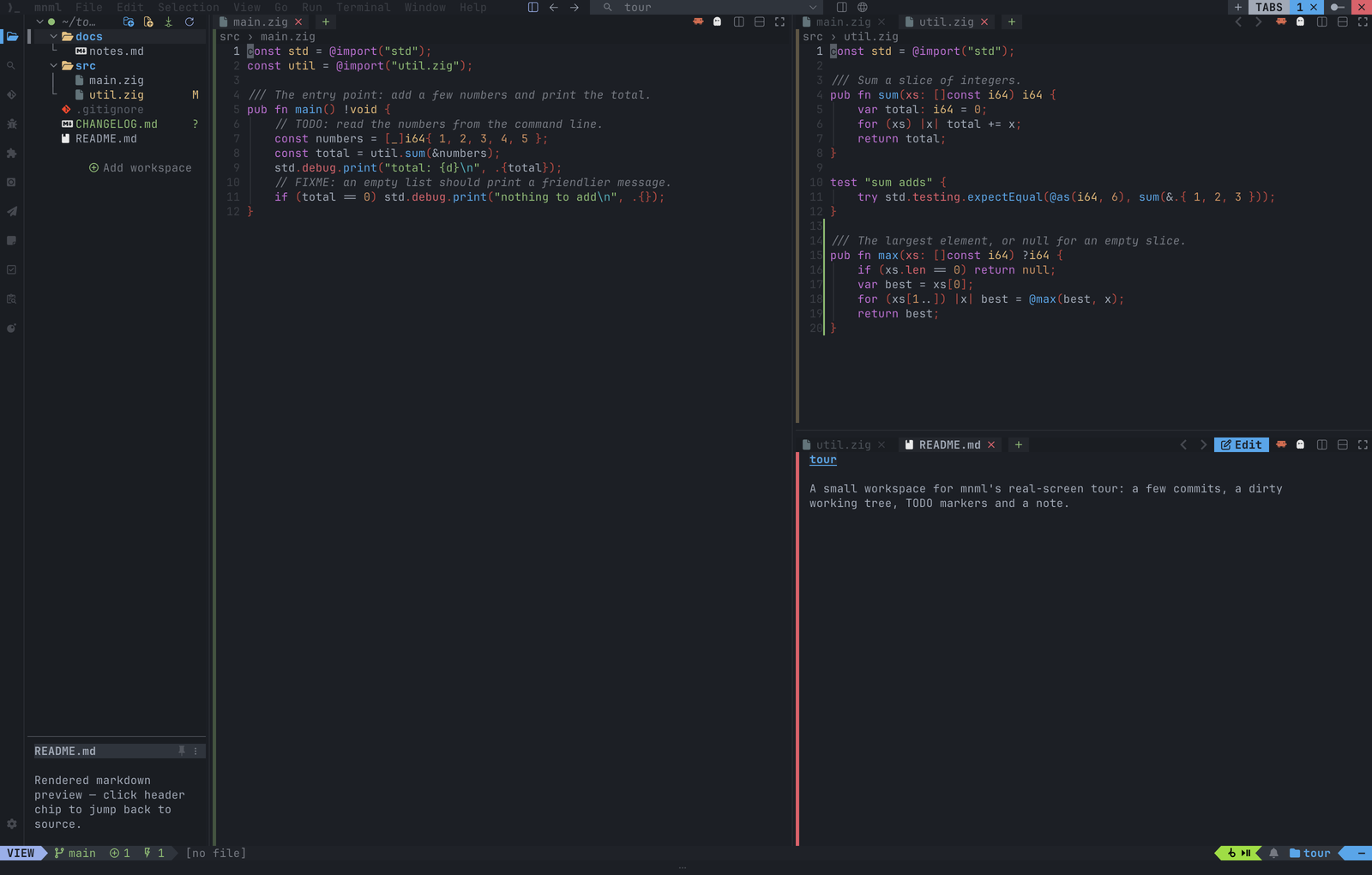Switch to the main.zig tab in upper-right pane
The width and height of the screenshot is (1372, 875).
(844, 22)
